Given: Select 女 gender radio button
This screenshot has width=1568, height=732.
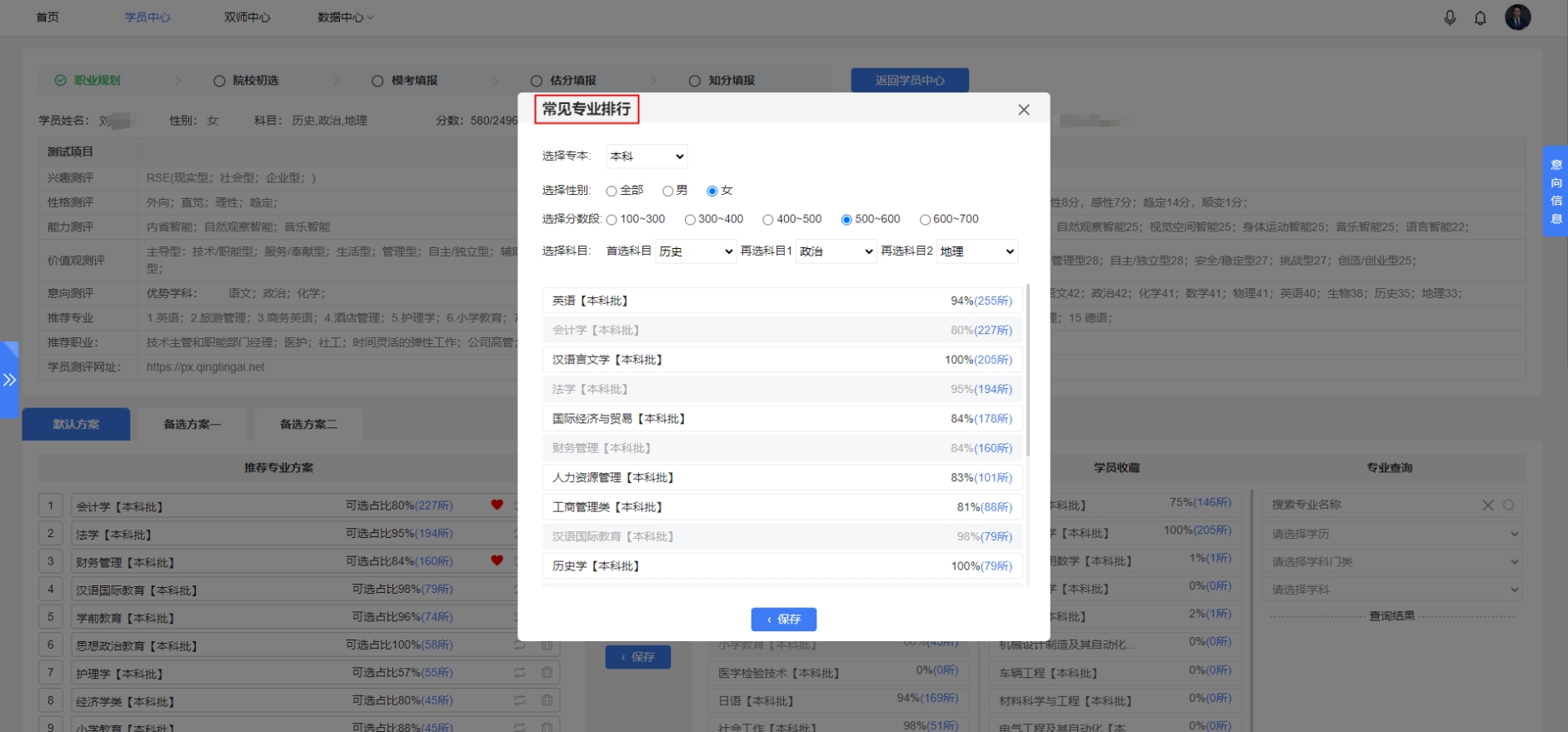Looking at the screenshot, I should tap(712, 192).
